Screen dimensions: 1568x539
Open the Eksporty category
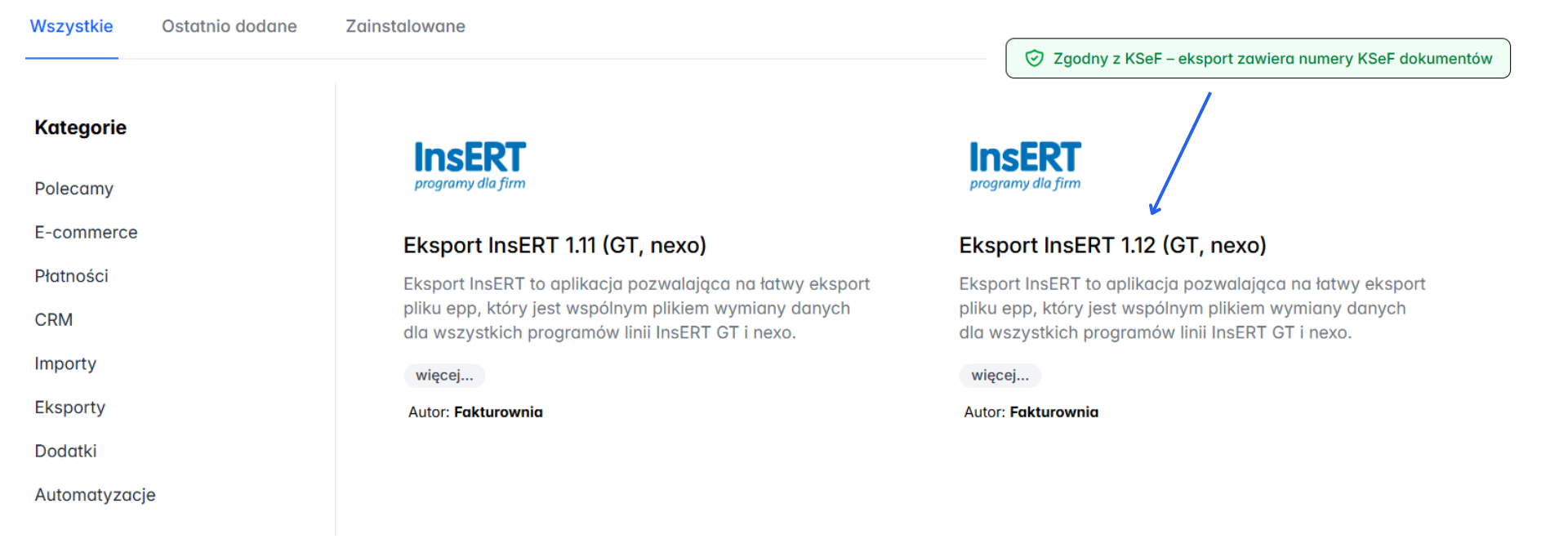click(x=69, y=407)
